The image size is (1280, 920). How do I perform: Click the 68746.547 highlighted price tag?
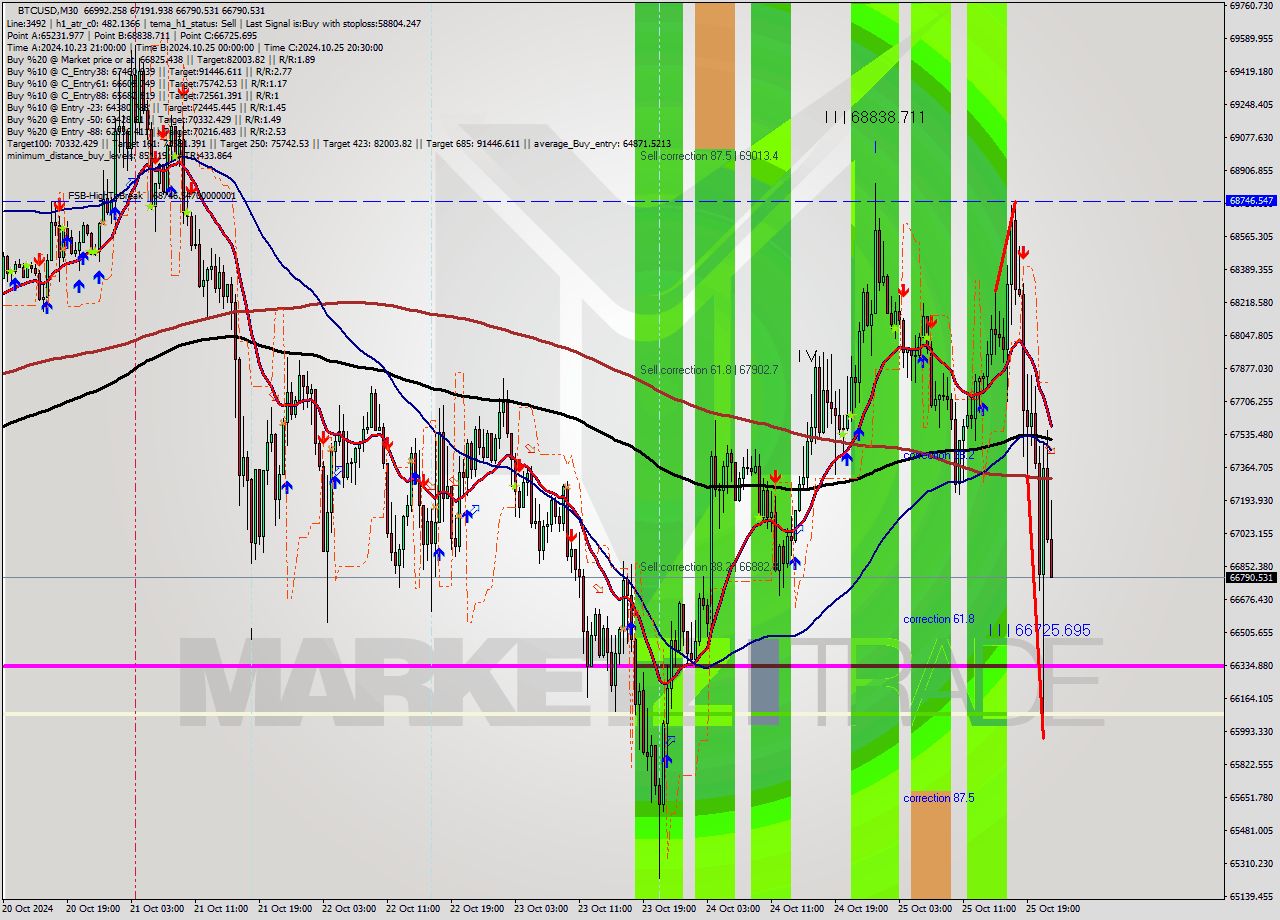coord(1251,201)
